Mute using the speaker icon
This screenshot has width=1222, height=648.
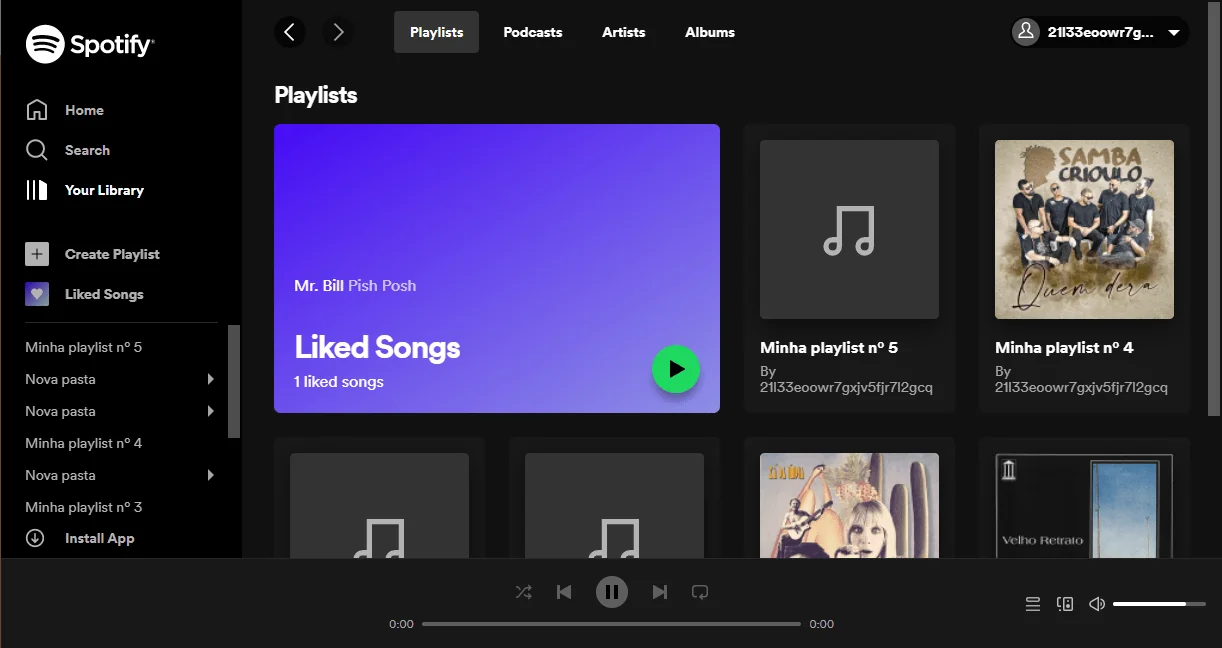click(x=1097, y=604)
